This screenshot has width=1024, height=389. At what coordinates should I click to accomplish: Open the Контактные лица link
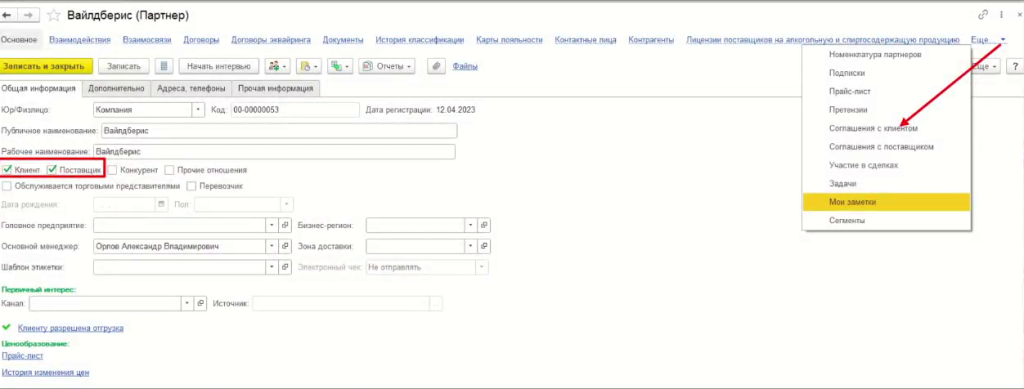(x=585, y=40)
